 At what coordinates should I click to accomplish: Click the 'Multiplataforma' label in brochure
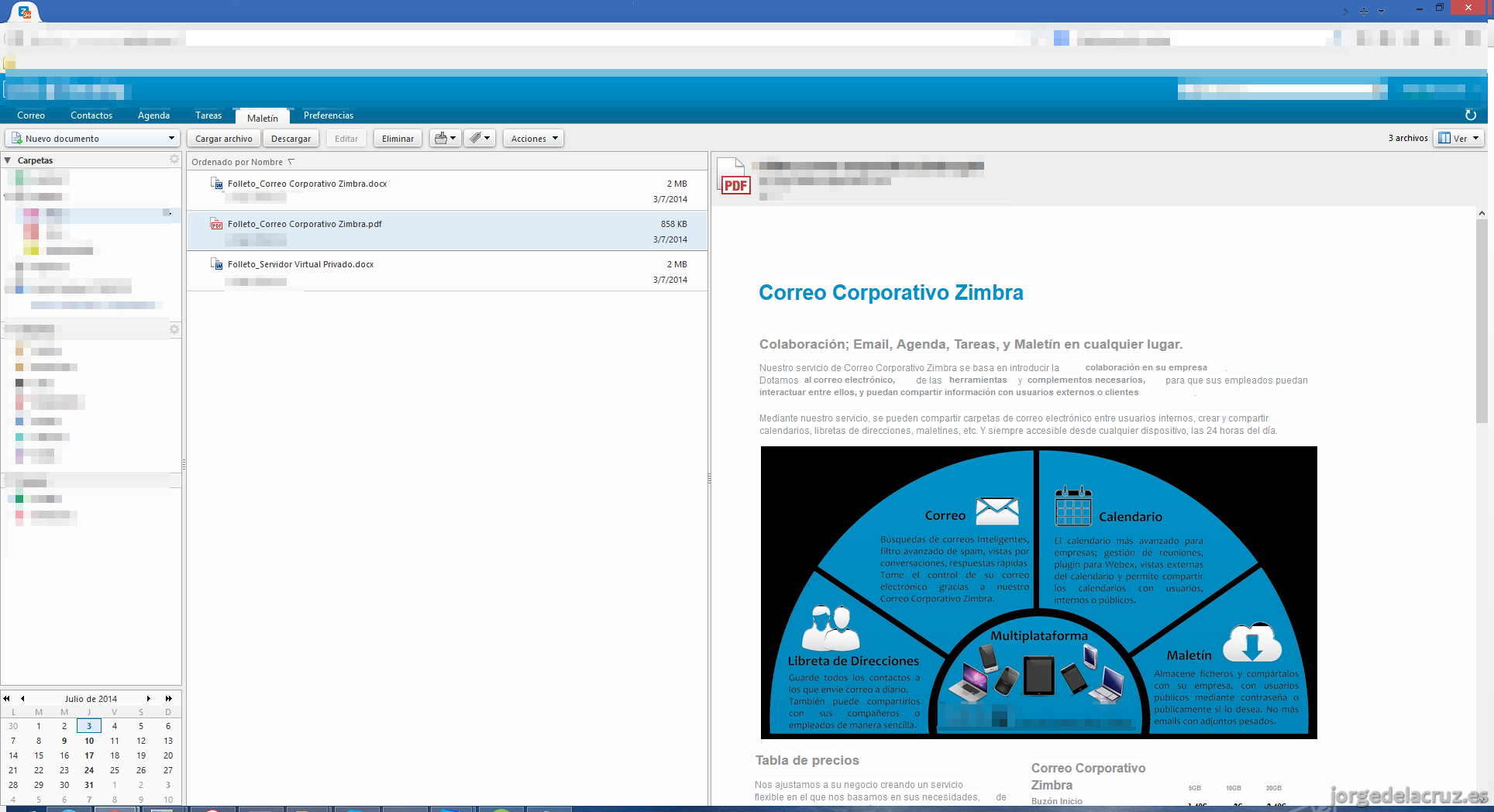(x=1039, y=636)
